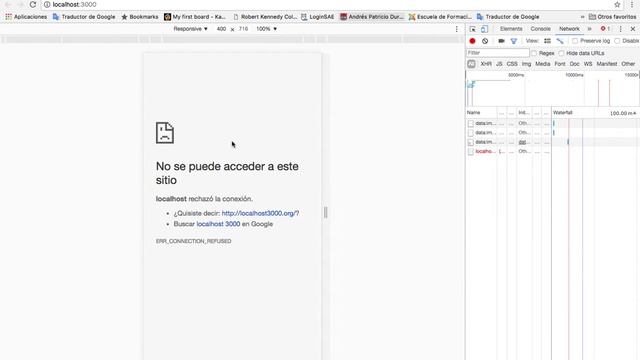Open the Bookmarks star bookmark

(x=140, y=17)
